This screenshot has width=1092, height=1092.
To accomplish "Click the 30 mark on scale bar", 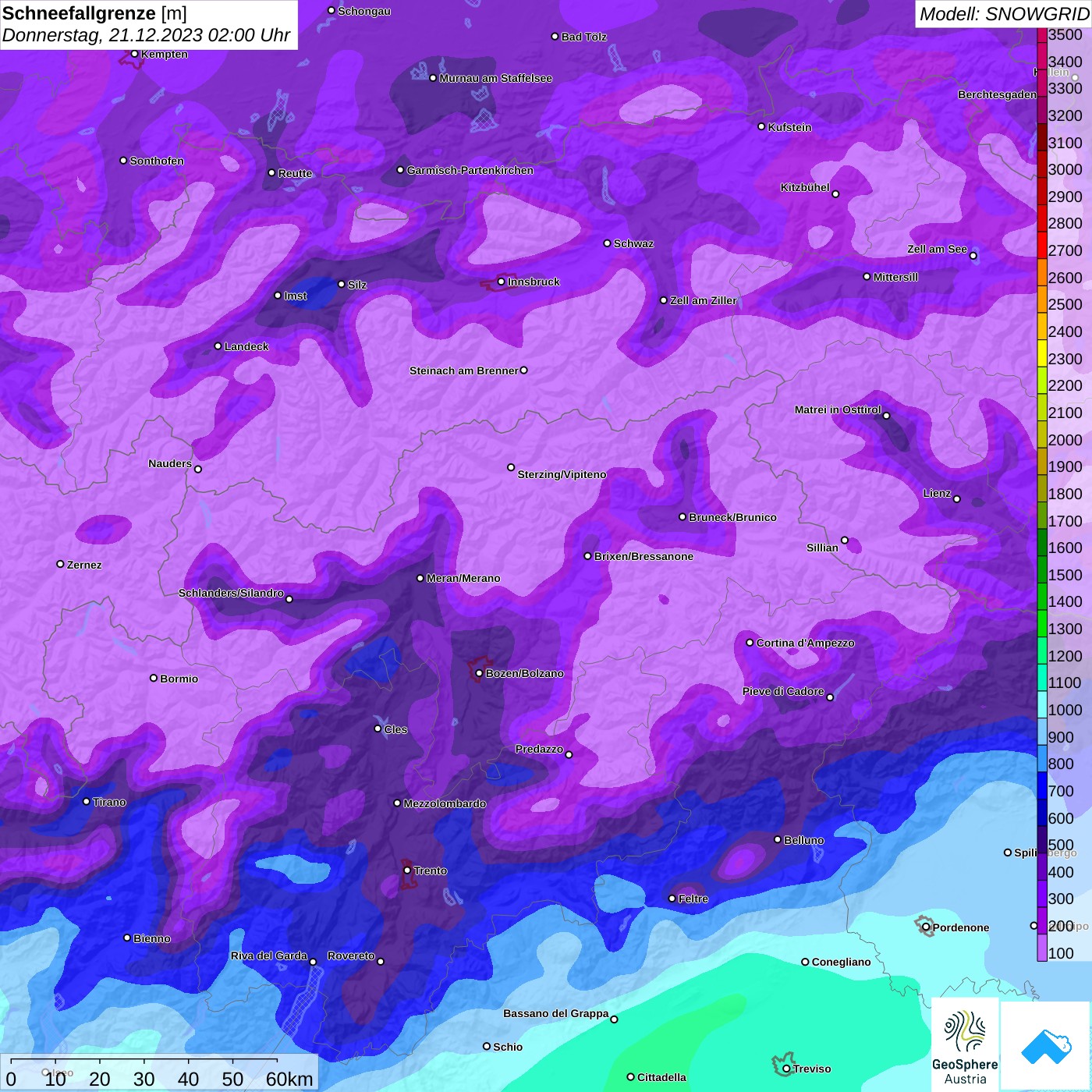I will tap(144, 1079).
